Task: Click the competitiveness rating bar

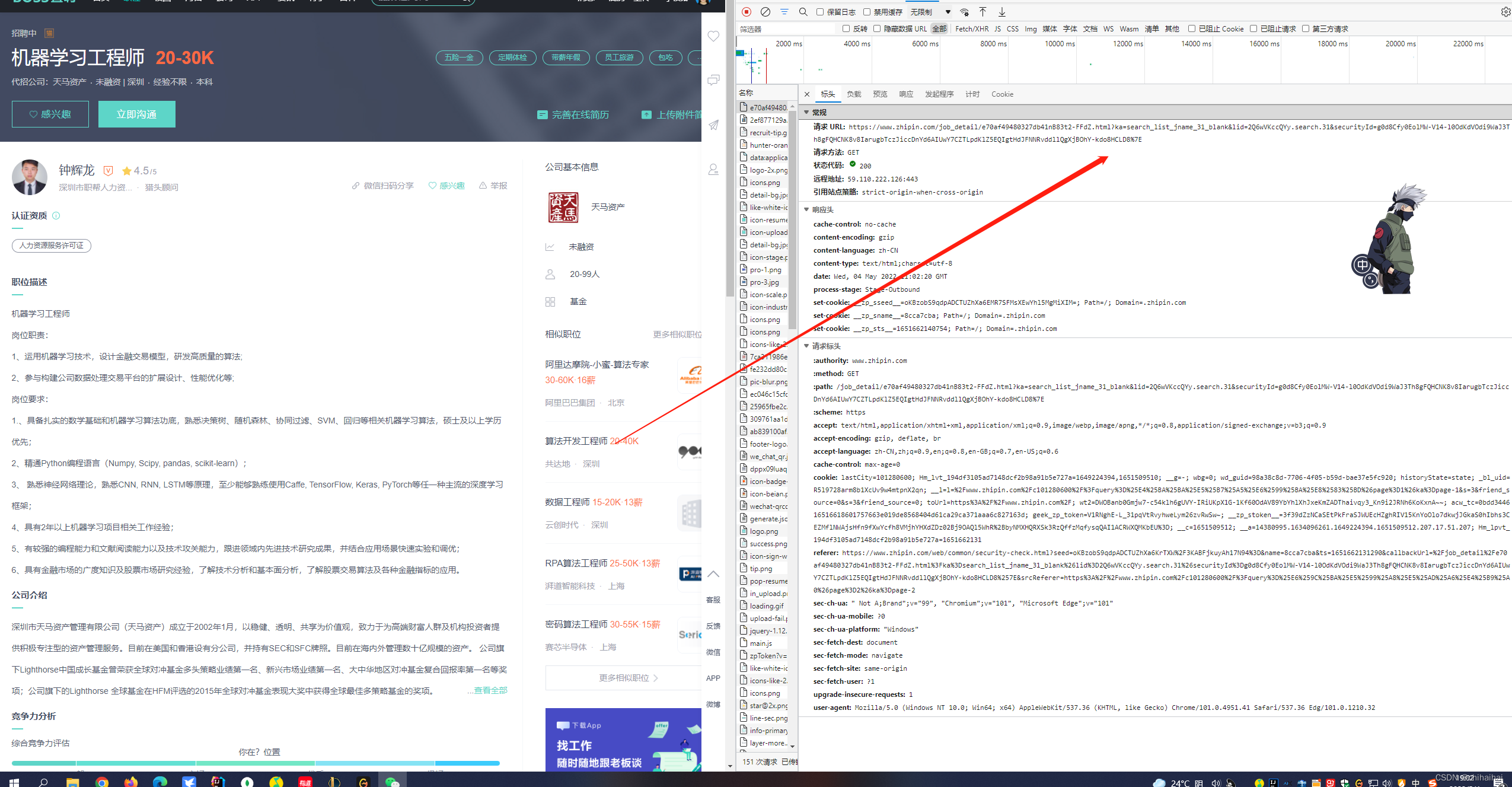Action: (x=256, y=763)
